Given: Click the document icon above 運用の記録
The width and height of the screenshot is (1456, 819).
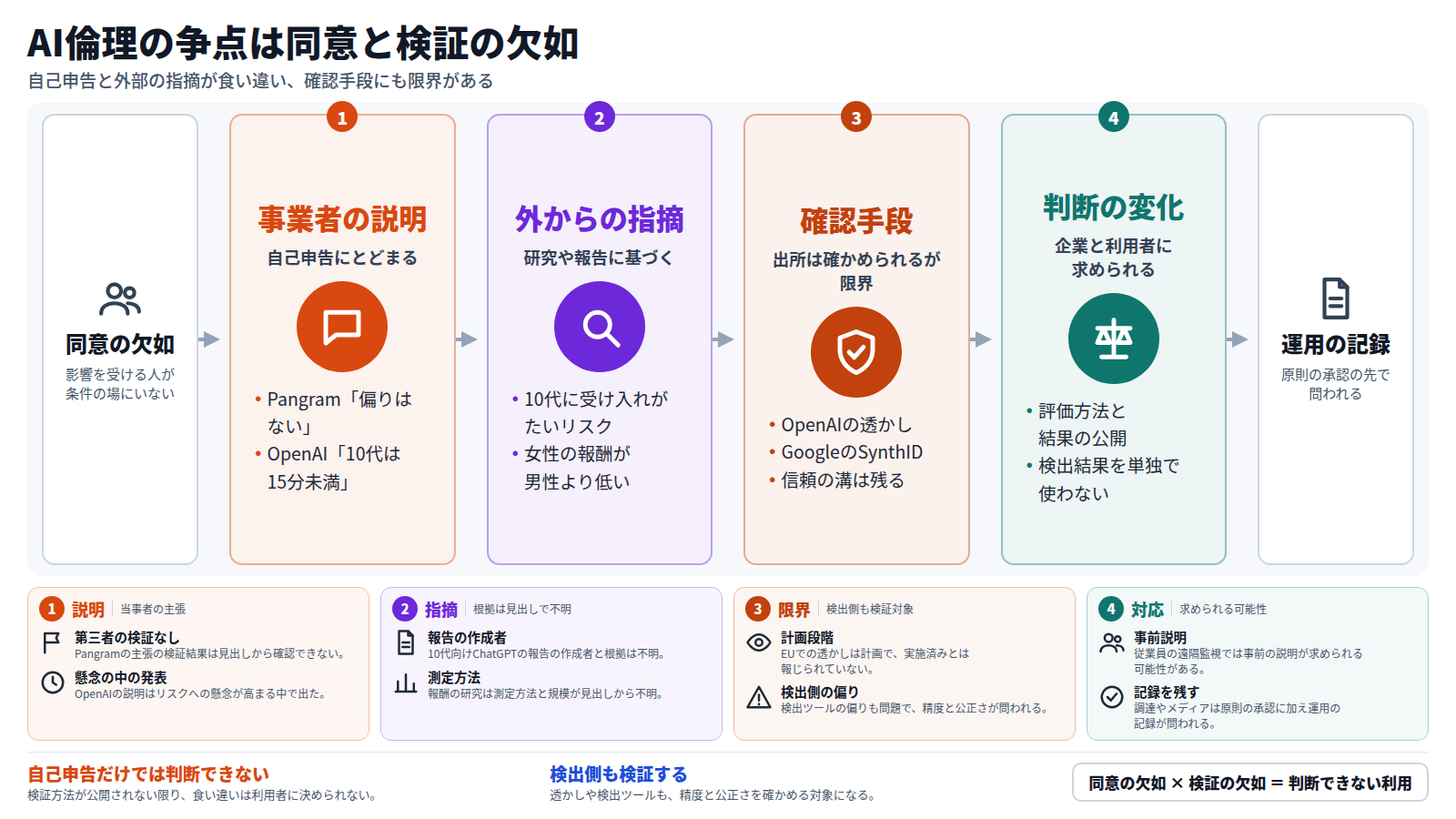Looking at the screenshot, I should pos(1336,298).
